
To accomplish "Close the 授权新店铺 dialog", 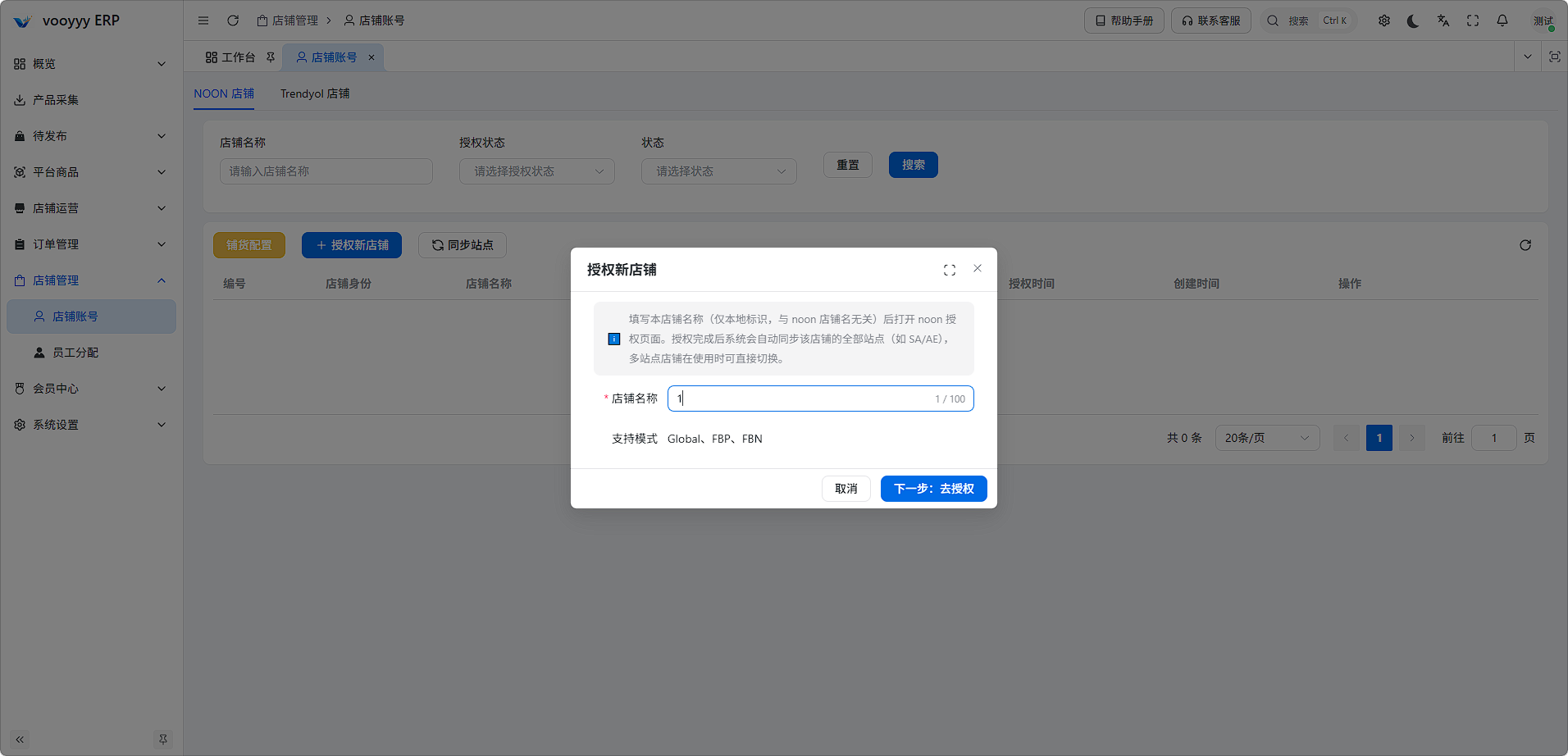I will pos(978,268).
